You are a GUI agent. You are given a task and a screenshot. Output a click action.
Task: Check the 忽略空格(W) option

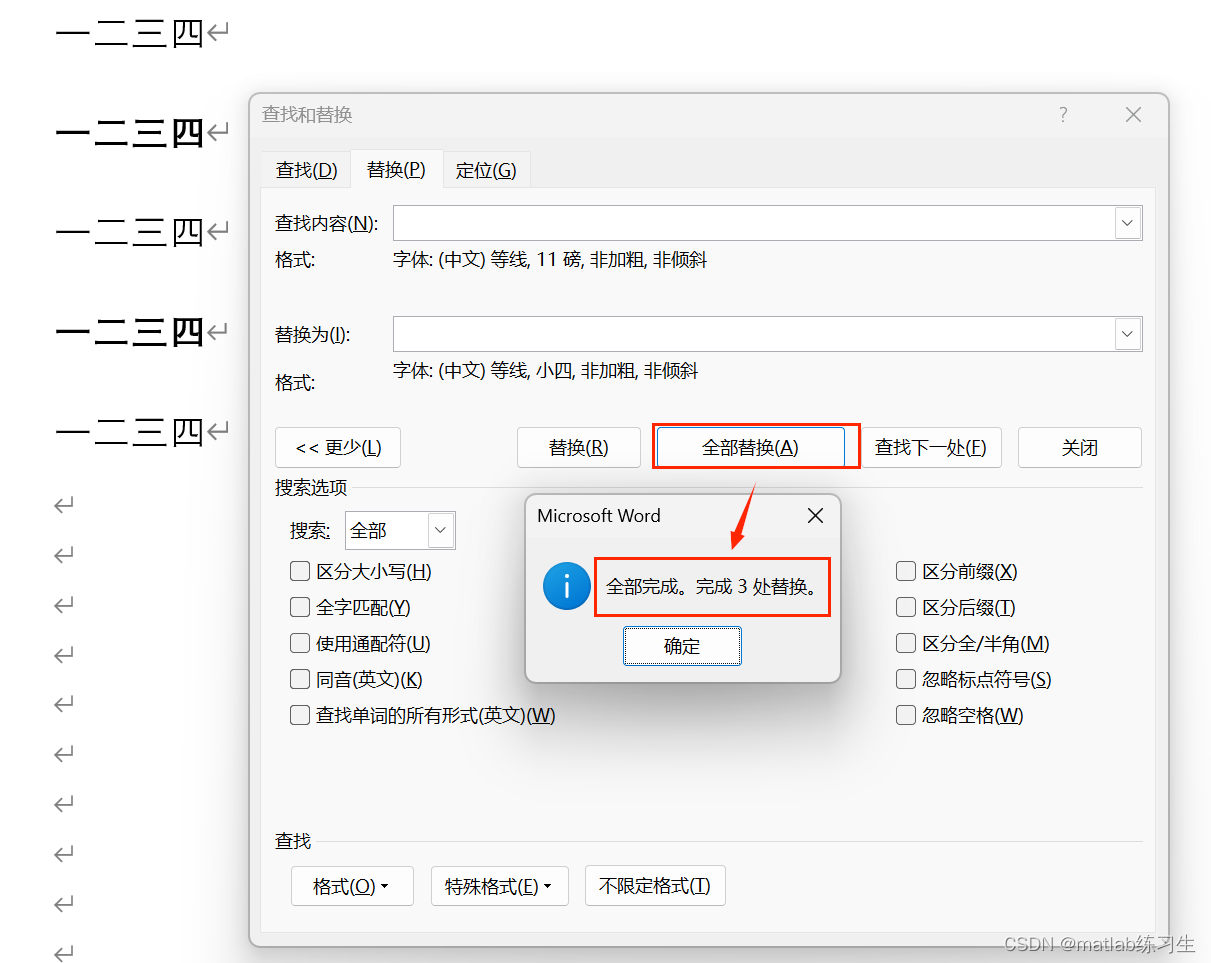(x=906, y=716)
